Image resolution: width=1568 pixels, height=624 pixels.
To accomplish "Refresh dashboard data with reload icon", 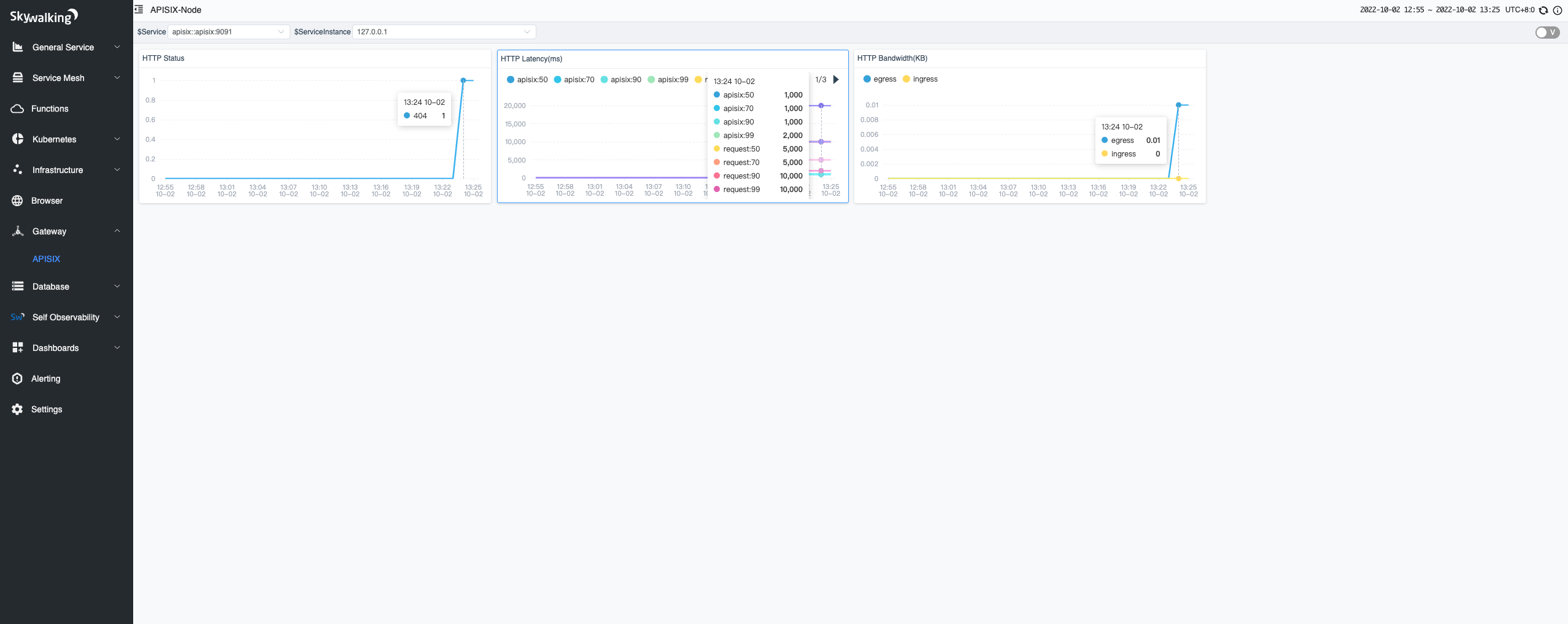I will point(1543,10).
